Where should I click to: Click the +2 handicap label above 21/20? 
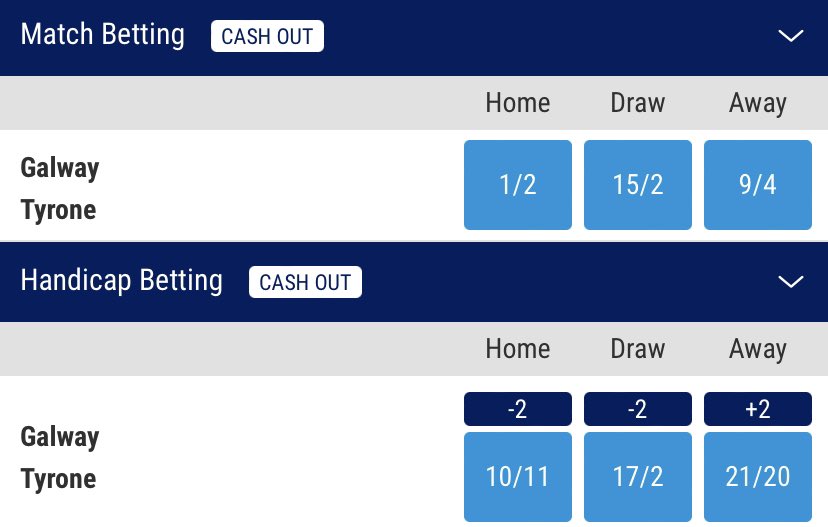click(x=758, y=409)
